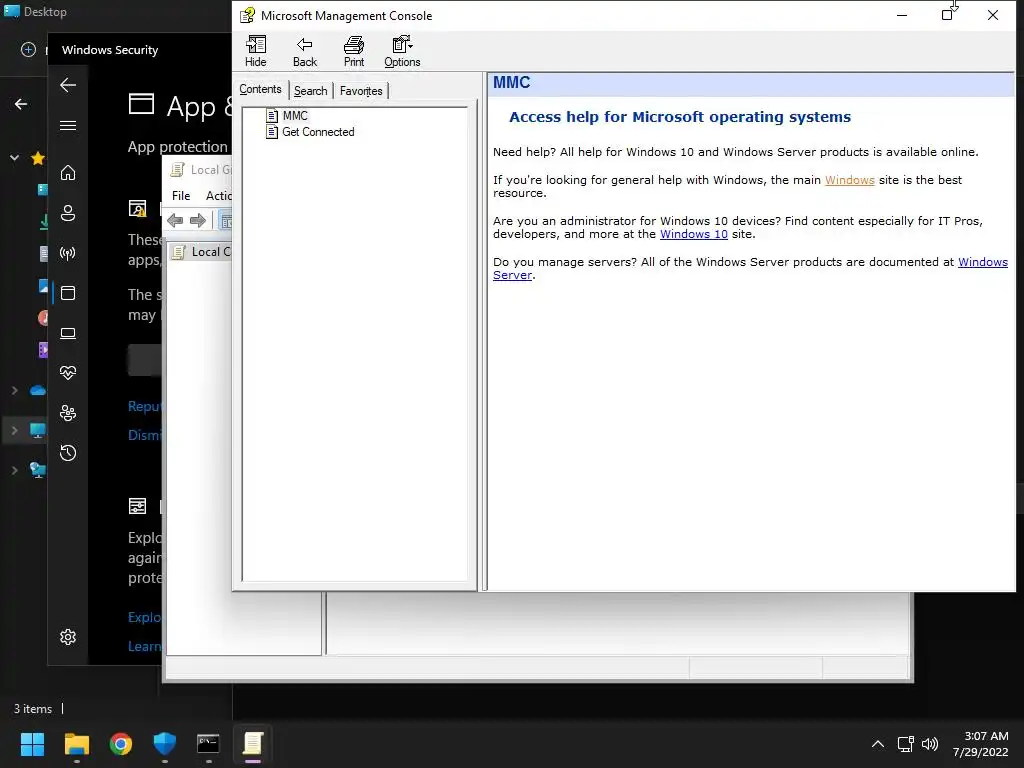Open Group Policy Editor taskbar icon
This screenshot has width=1024, height=768.
pos(253,744)
